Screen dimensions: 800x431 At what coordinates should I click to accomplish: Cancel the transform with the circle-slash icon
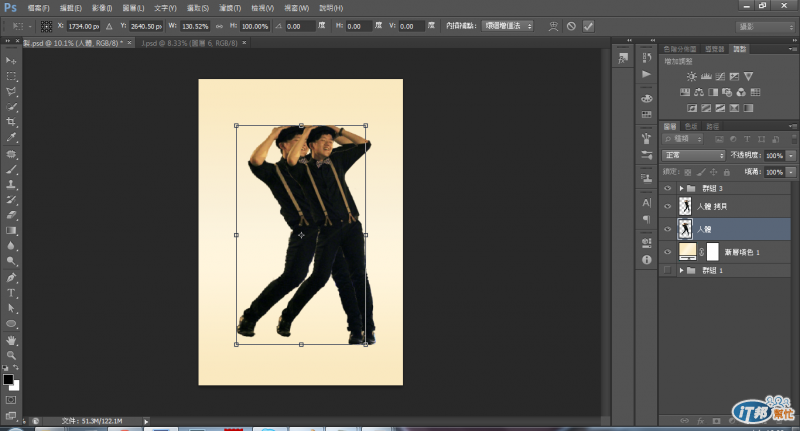[x=570, y=25]
